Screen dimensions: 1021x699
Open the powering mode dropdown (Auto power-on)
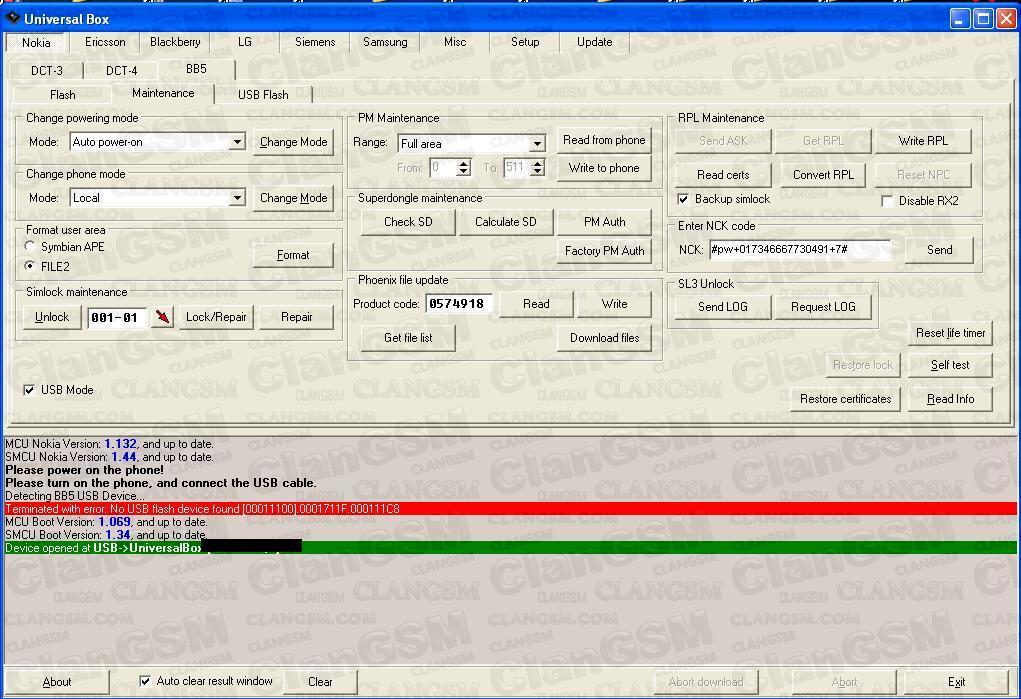[238, 142]
